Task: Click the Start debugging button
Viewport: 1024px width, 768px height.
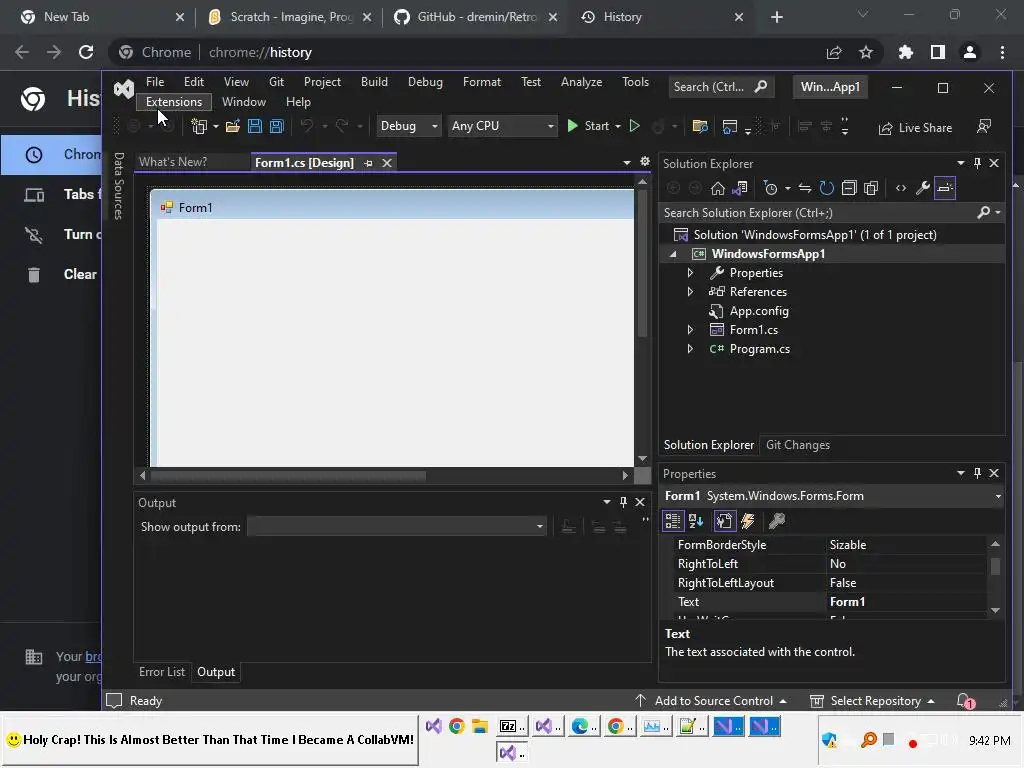Action: coord(588,126)
